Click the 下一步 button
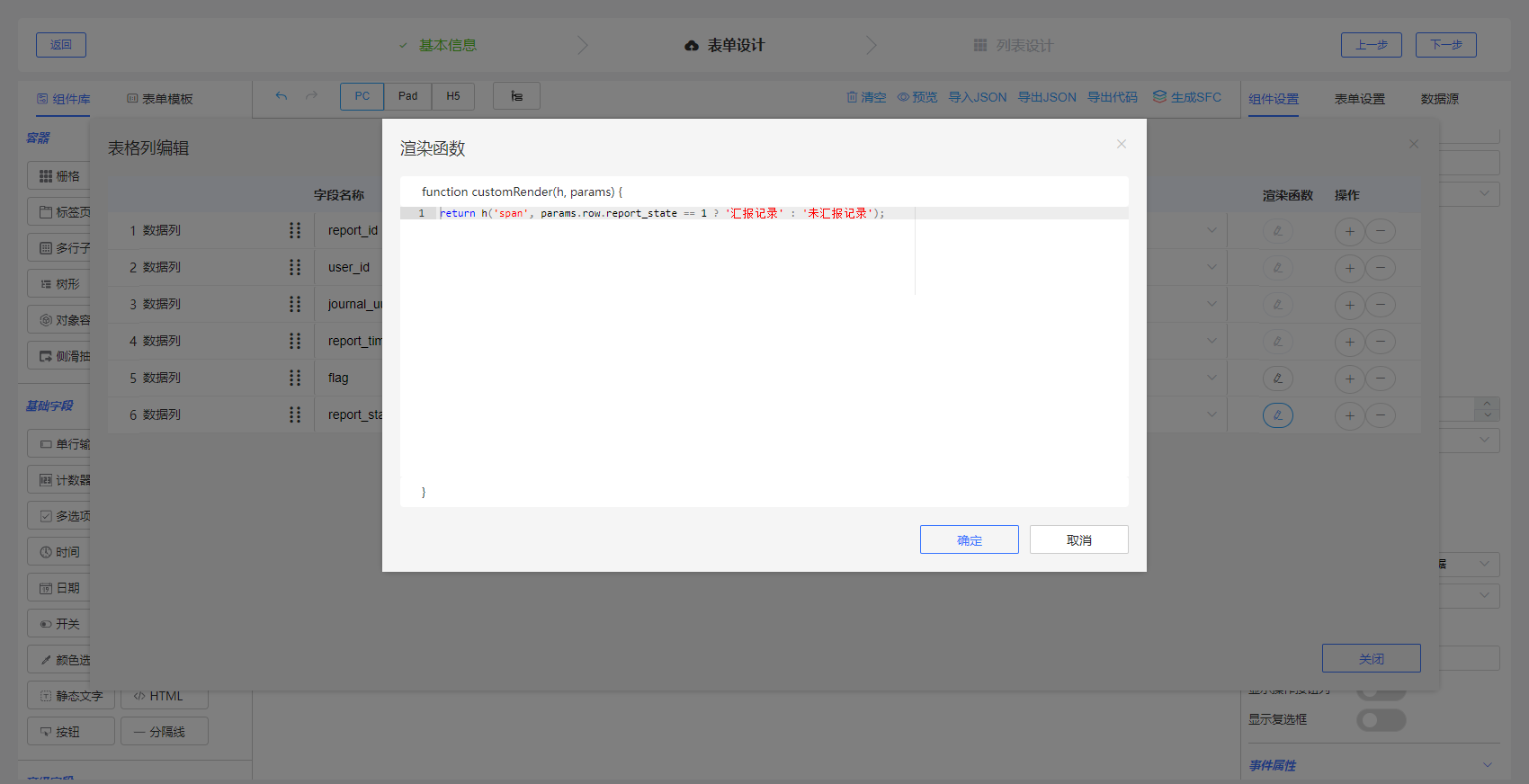Image resolution: width=1529 pixels, height=784 pixels. click(1446, 45)
